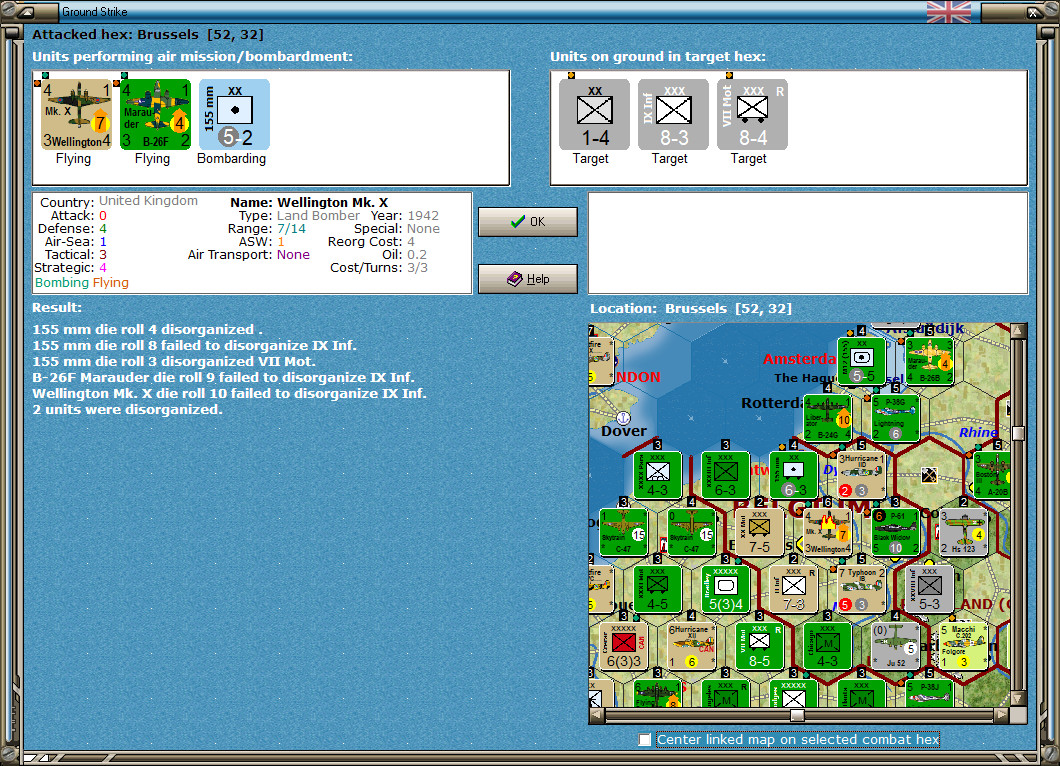The height and width of the screenshot is (766, 1060).
Task: Click the XXXI Mot 4-5 counter
Action: pos(658,590)
